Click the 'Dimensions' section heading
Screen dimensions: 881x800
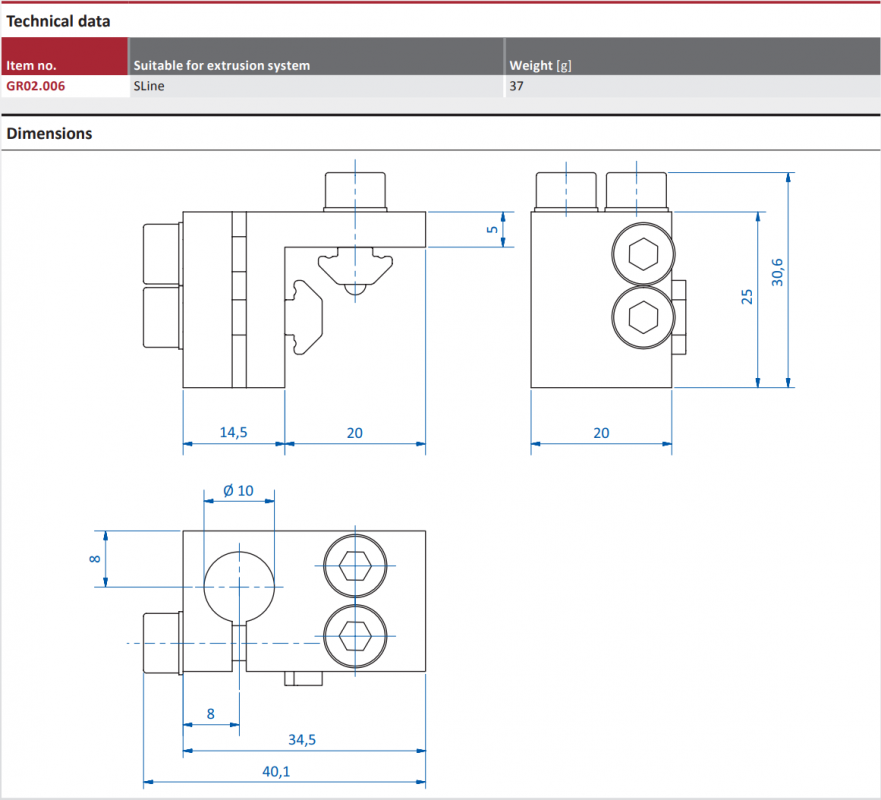tap(49, 134)
